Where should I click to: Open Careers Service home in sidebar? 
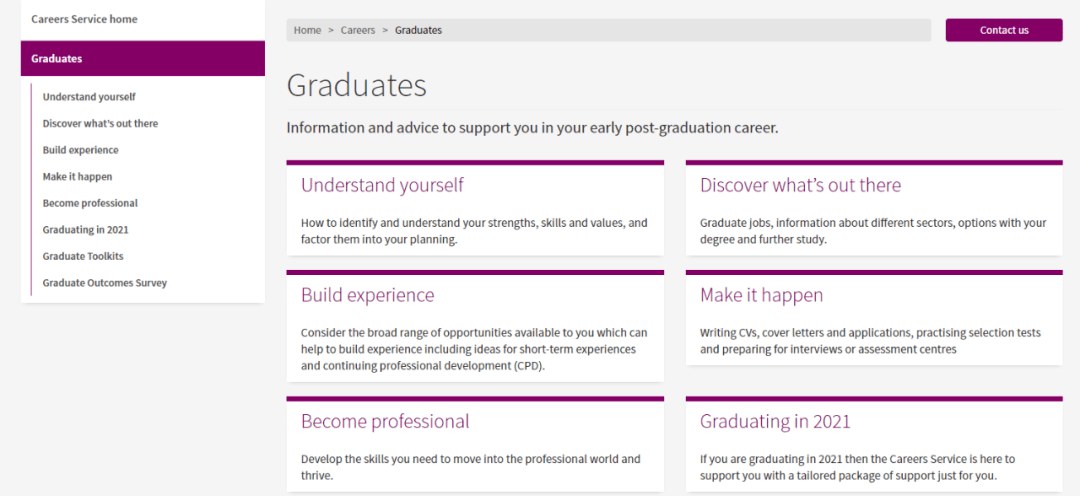[x=84, y=19]
